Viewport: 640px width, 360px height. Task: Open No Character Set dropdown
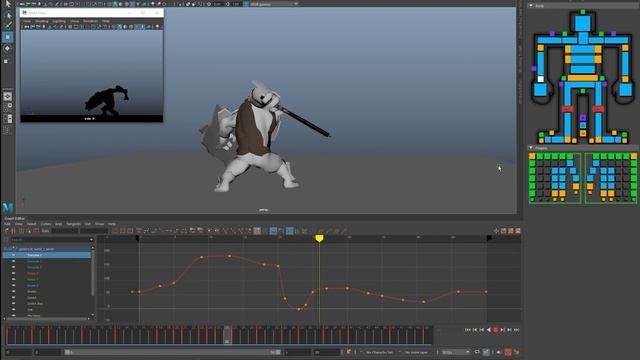[379, 352]
